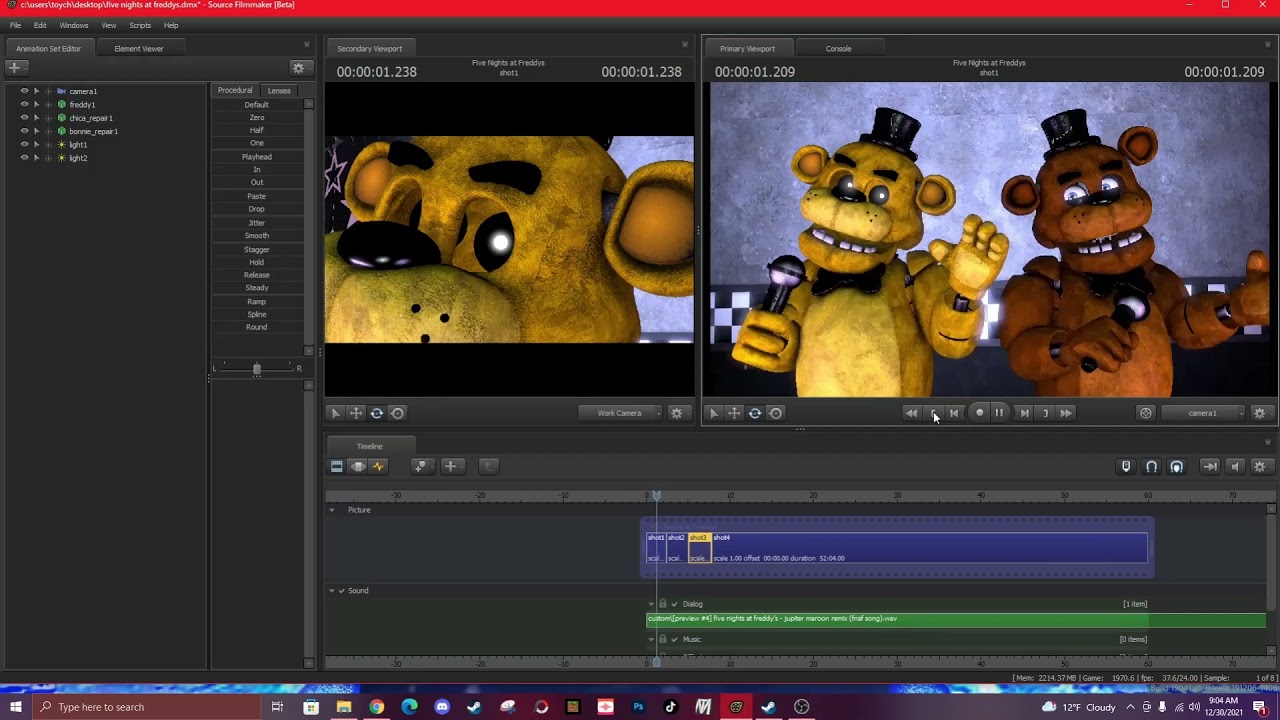The image size is (1280, 720).
Task: Adjust the left-right preset balance slider
Action: coord(257,369)
